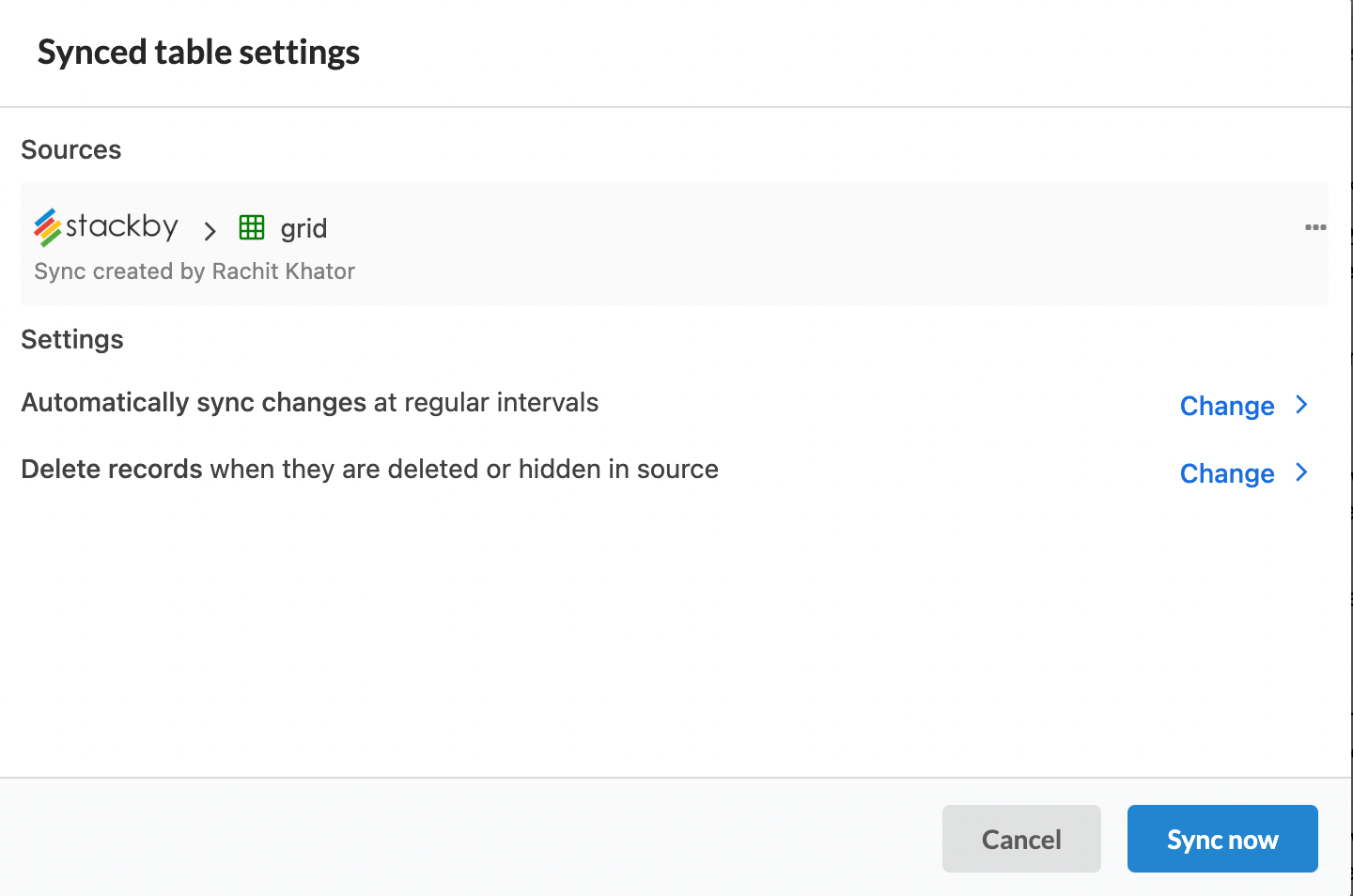Click the "Sync created by Rachit Khator" text
The image size is (1353, 896).
point(194,271)
